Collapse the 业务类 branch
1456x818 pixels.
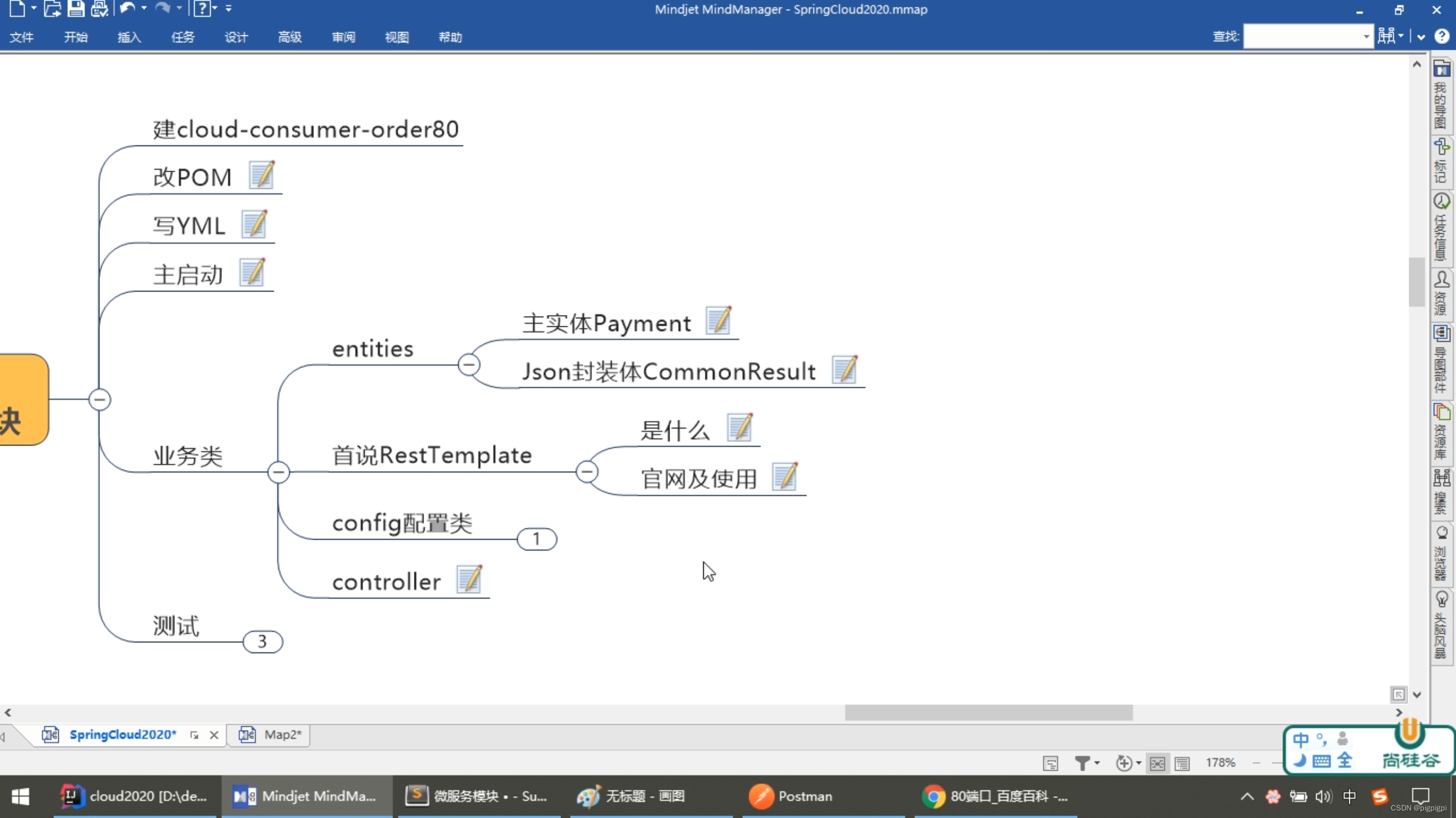tap(279, 472)
